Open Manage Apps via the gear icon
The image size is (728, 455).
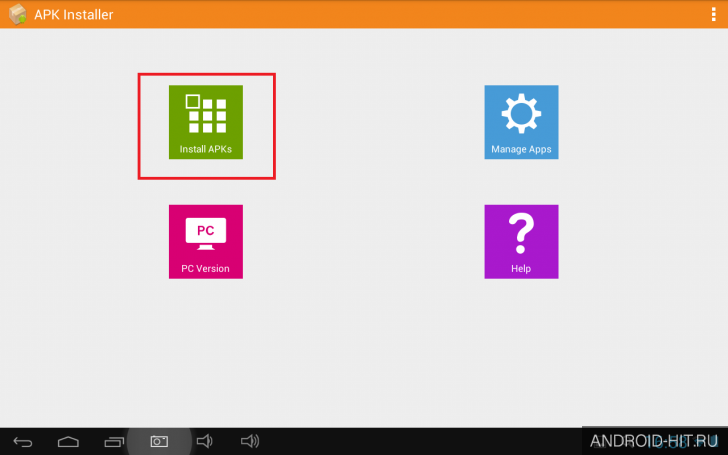[x=521, y=113]
